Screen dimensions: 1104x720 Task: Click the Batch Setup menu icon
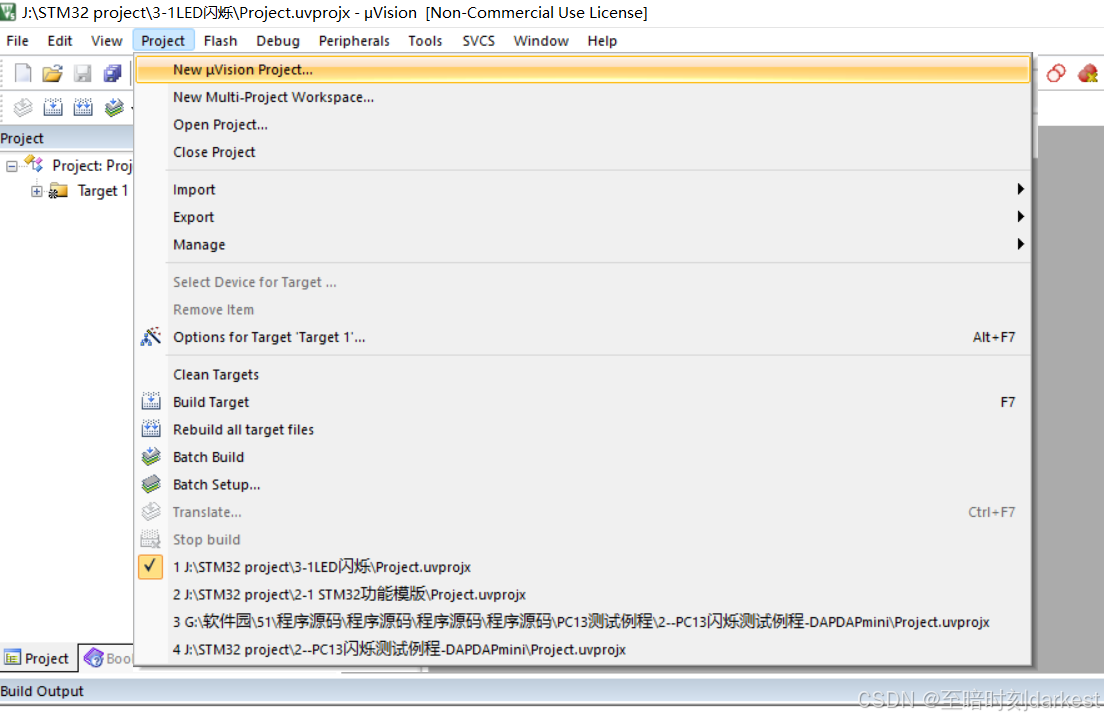click(x=151, y=484)
